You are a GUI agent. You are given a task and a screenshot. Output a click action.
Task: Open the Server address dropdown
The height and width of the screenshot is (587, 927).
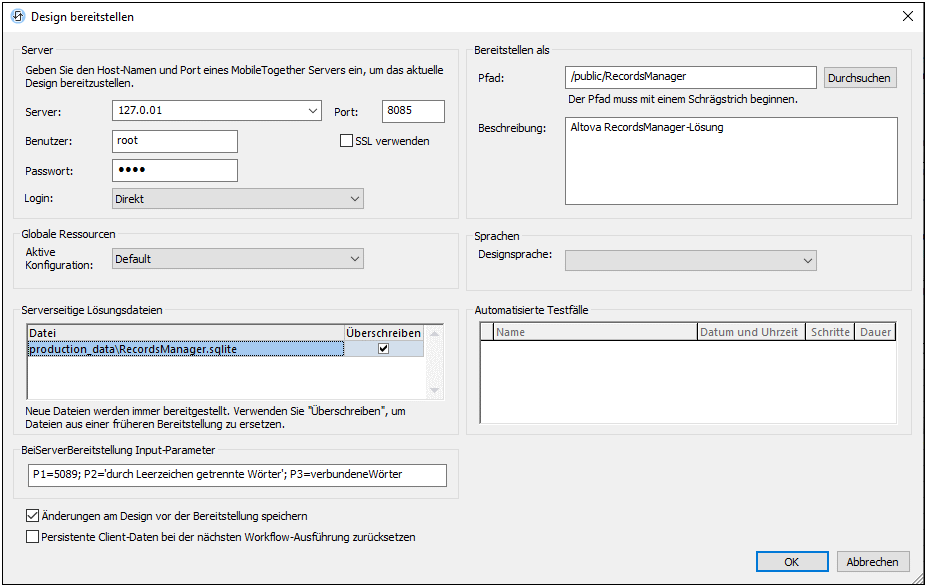click(313, 111)
